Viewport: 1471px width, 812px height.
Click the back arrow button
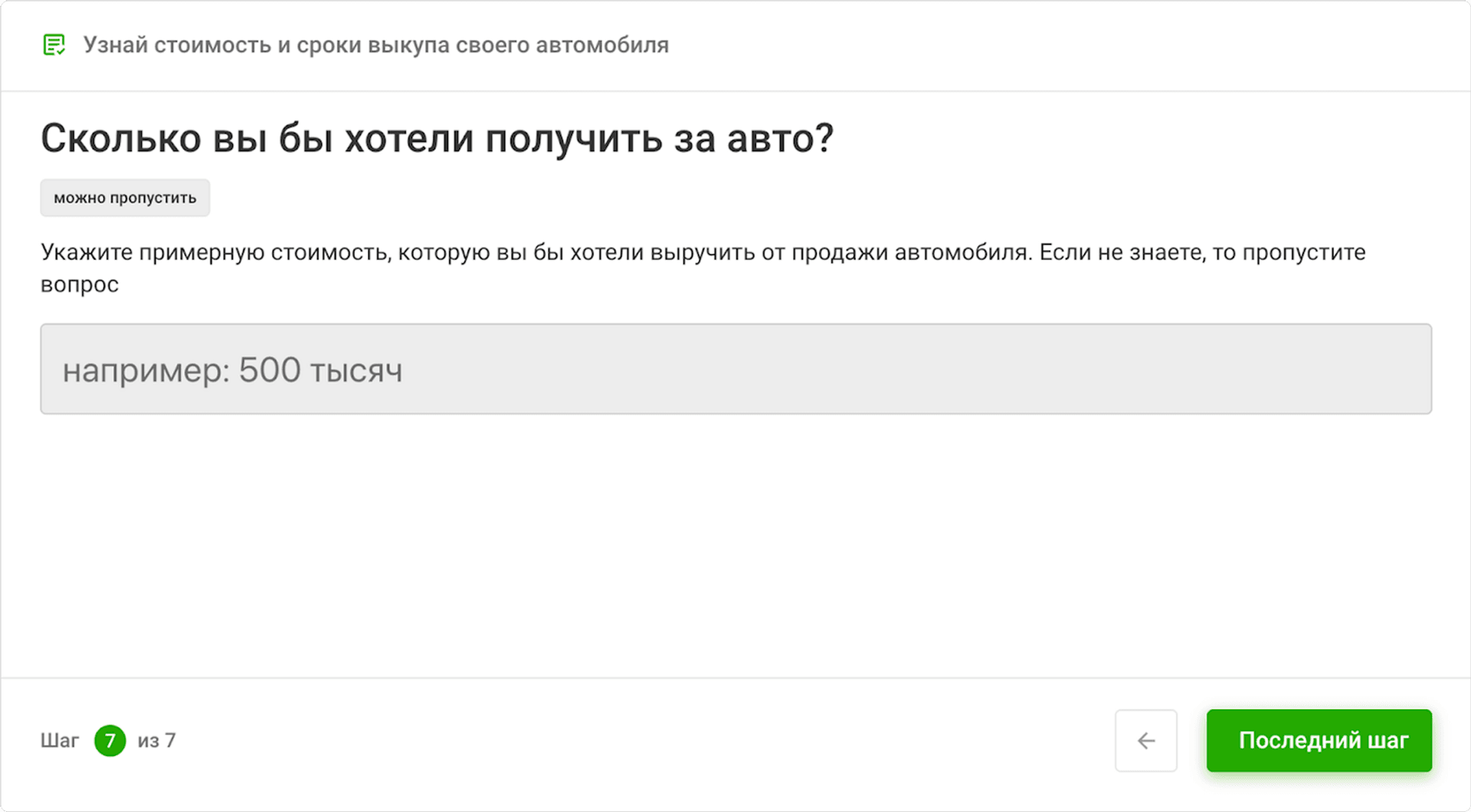[x=1145, y=740]
